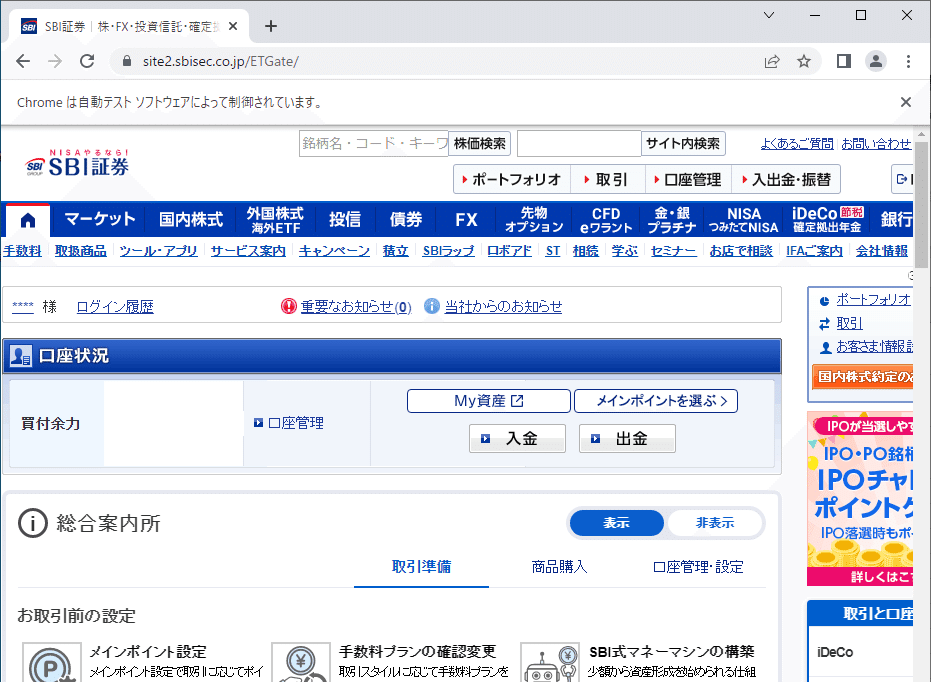Screen dimensions: 931x682
Task: Open a new browser tab
Action: [271, 26]
